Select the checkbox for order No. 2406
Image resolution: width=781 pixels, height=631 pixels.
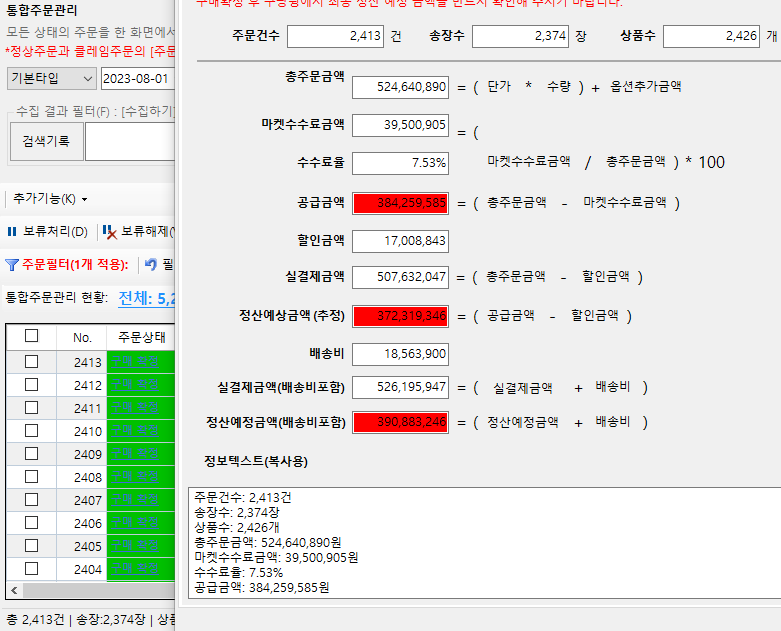tap(32, 523)
